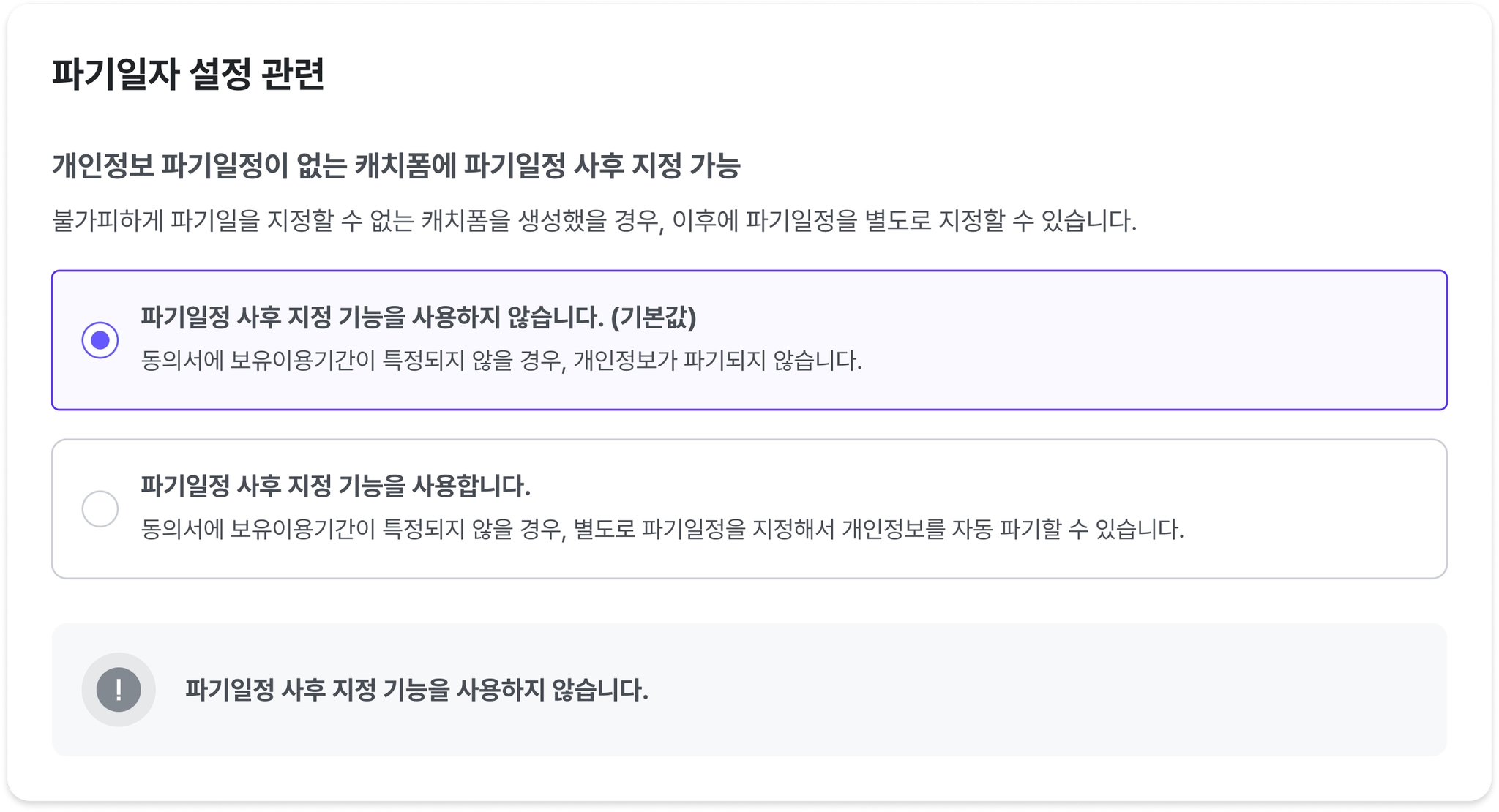The image size is (1499, 812).
Task: Click the purple dot in the selected radio
Action: coord(100,340)
